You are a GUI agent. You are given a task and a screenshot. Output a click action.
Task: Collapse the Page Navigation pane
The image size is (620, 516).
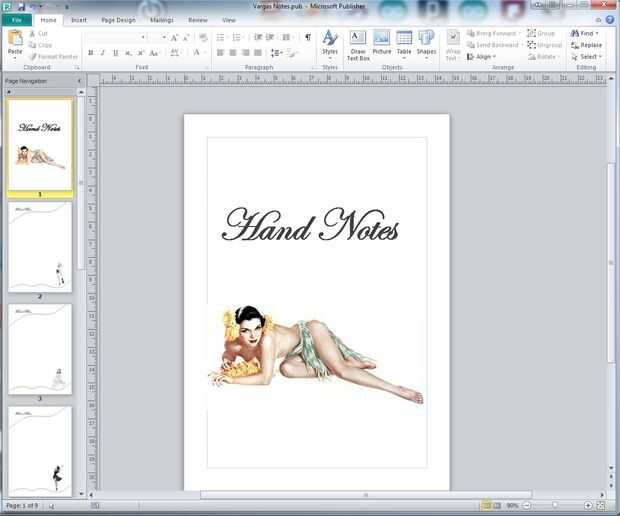pyautogui.click(x=79, y=81)
